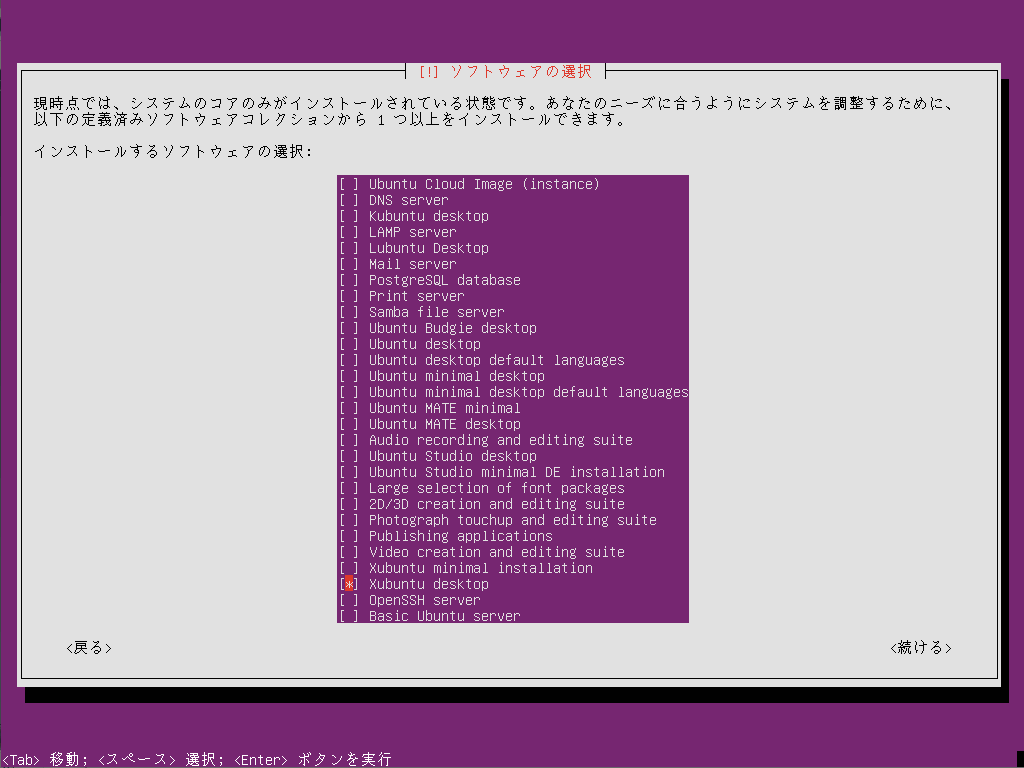This screenshot has width=1024, height=768.
Task: Tick the Lubuntu Desktop checkbox
Action: tap(349, 248)
